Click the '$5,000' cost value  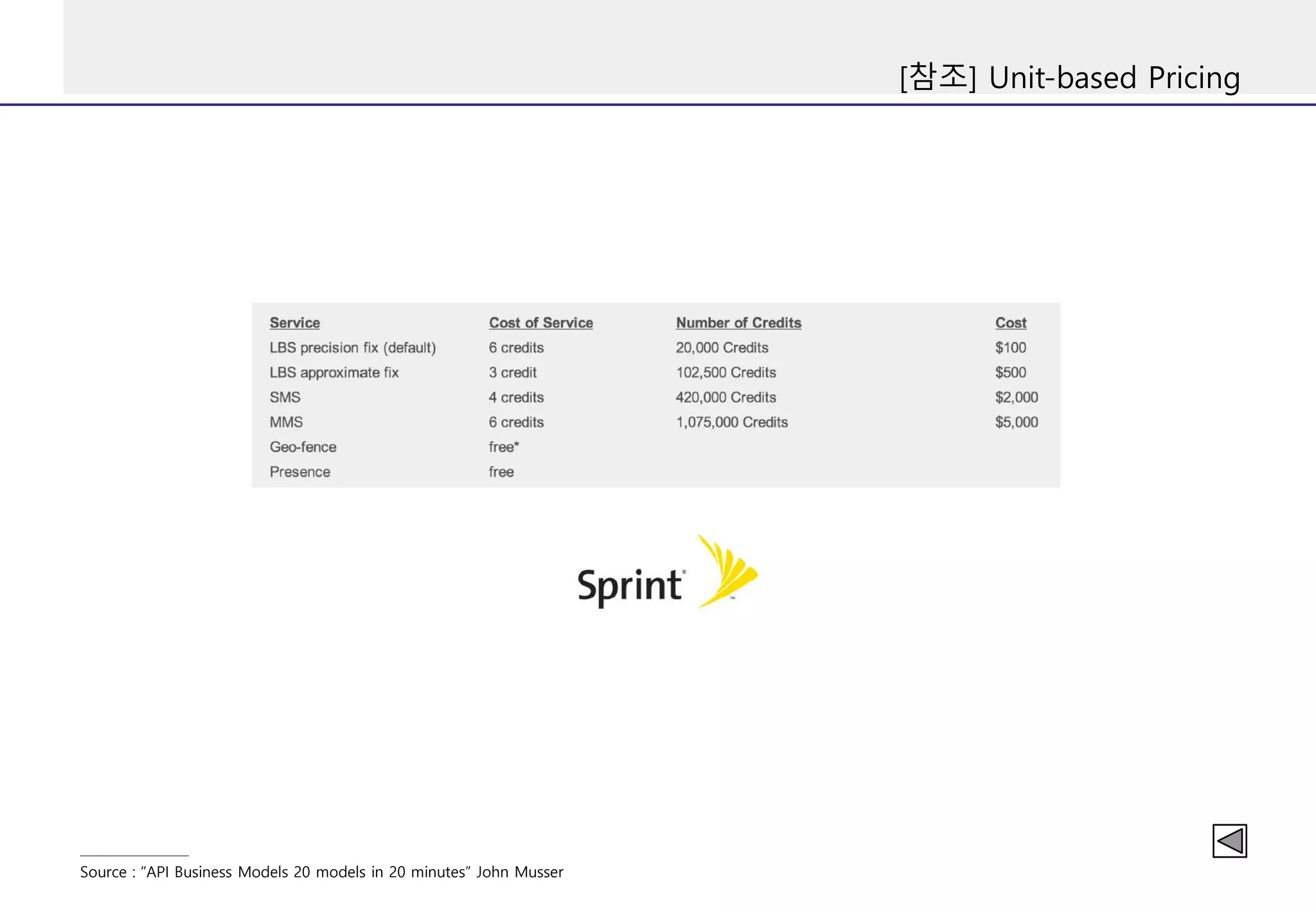tap(1017, 422)
